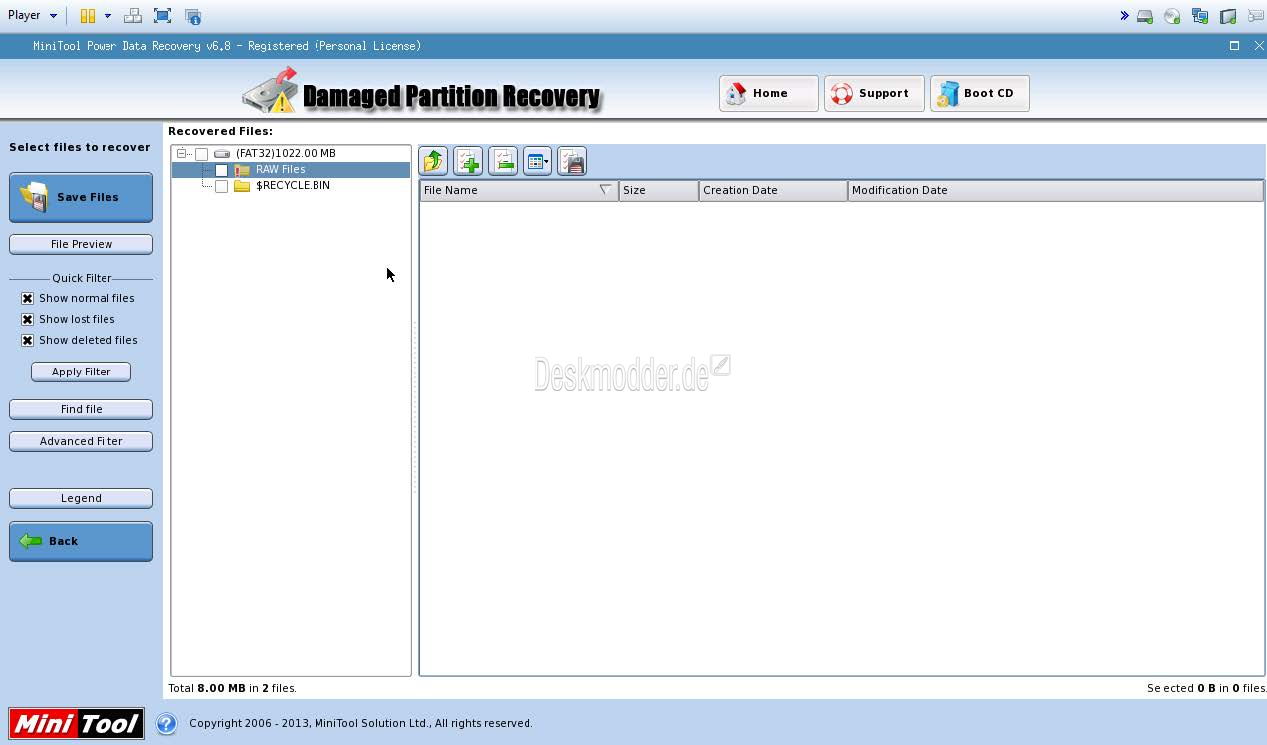The width and height of the screenshot is (1267, 745).
Task: Click the network adapter device icon
Action: [1200, 16]
